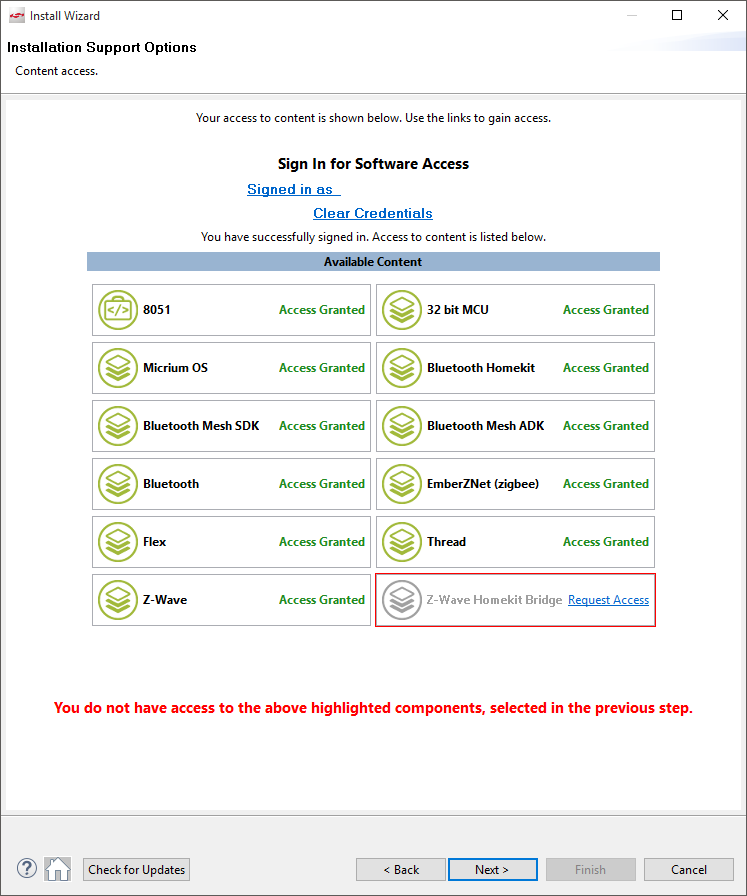Click the home icon at bottom left

(58, 869)
